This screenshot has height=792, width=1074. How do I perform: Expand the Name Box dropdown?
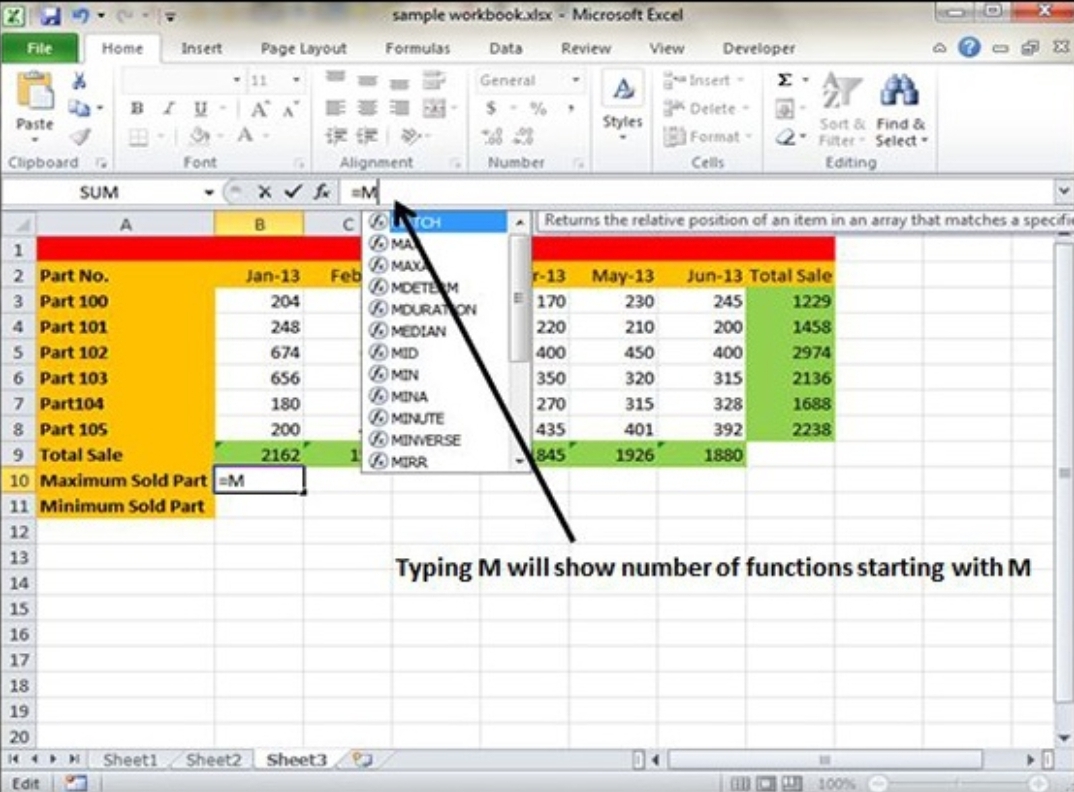coord(209,193)
